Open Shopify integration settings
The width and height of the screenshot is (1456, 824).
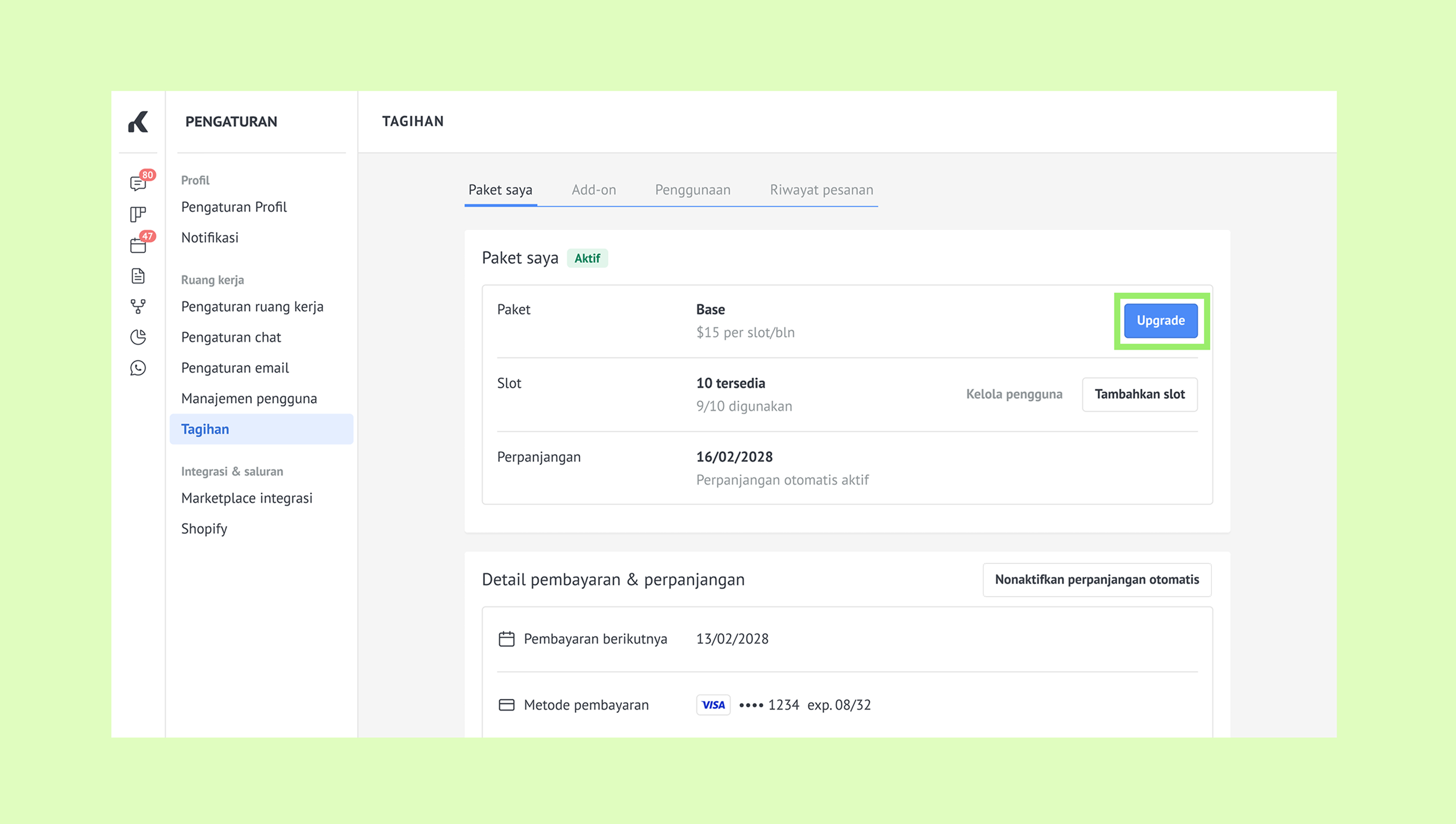pos(204,529)
